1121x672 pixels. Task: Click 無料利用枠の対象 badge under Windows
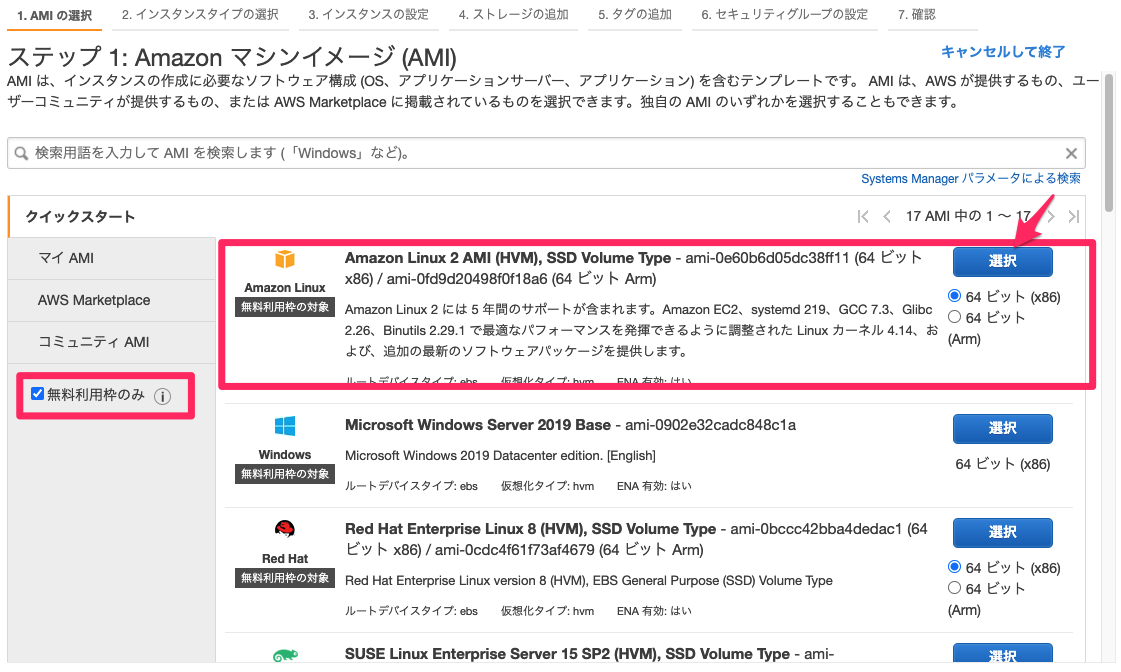285,474
